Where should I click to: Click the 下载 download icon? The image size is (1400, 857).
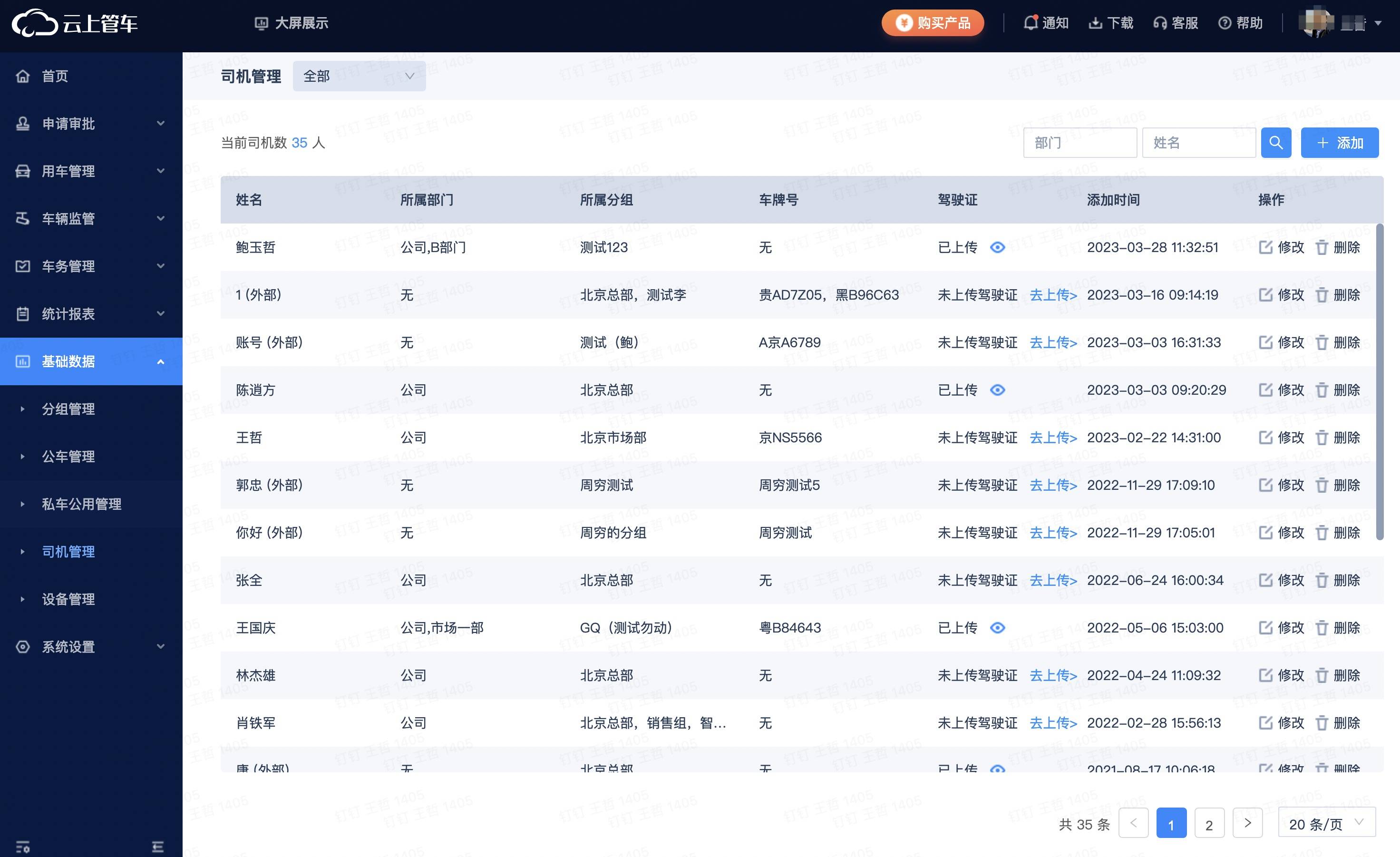pos(1095,23)
